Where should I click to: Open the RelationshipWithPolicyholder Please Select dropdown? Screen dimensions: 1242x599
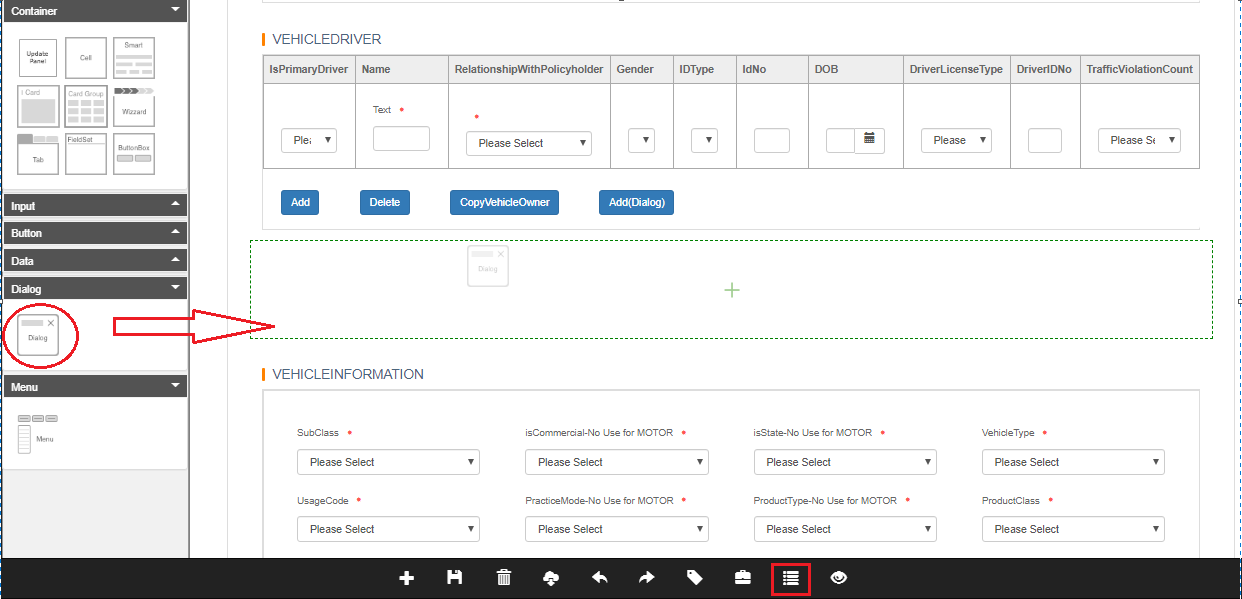(x=528, y=143)
